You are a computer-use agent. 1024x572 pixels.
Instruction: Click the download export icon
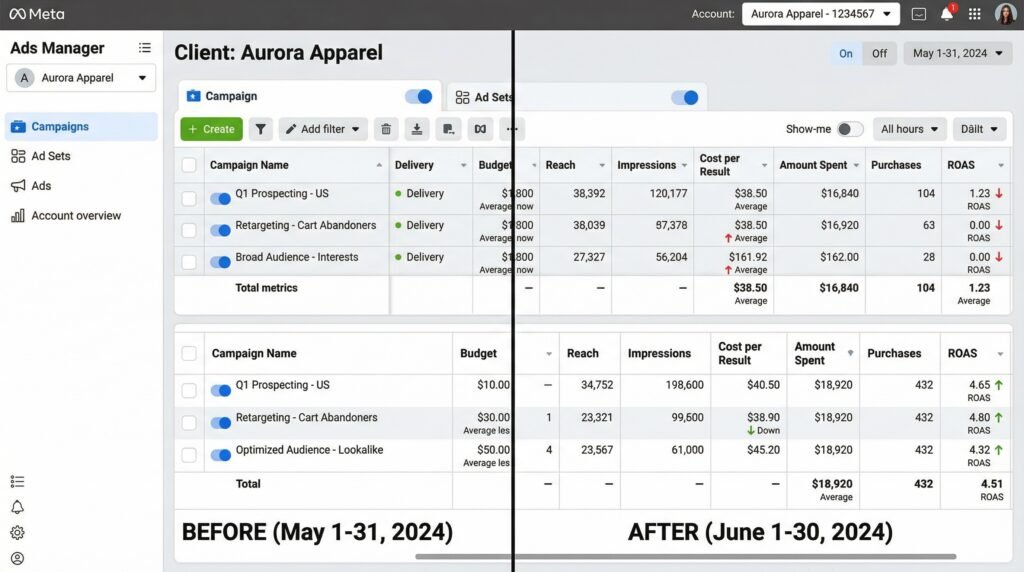417,129
